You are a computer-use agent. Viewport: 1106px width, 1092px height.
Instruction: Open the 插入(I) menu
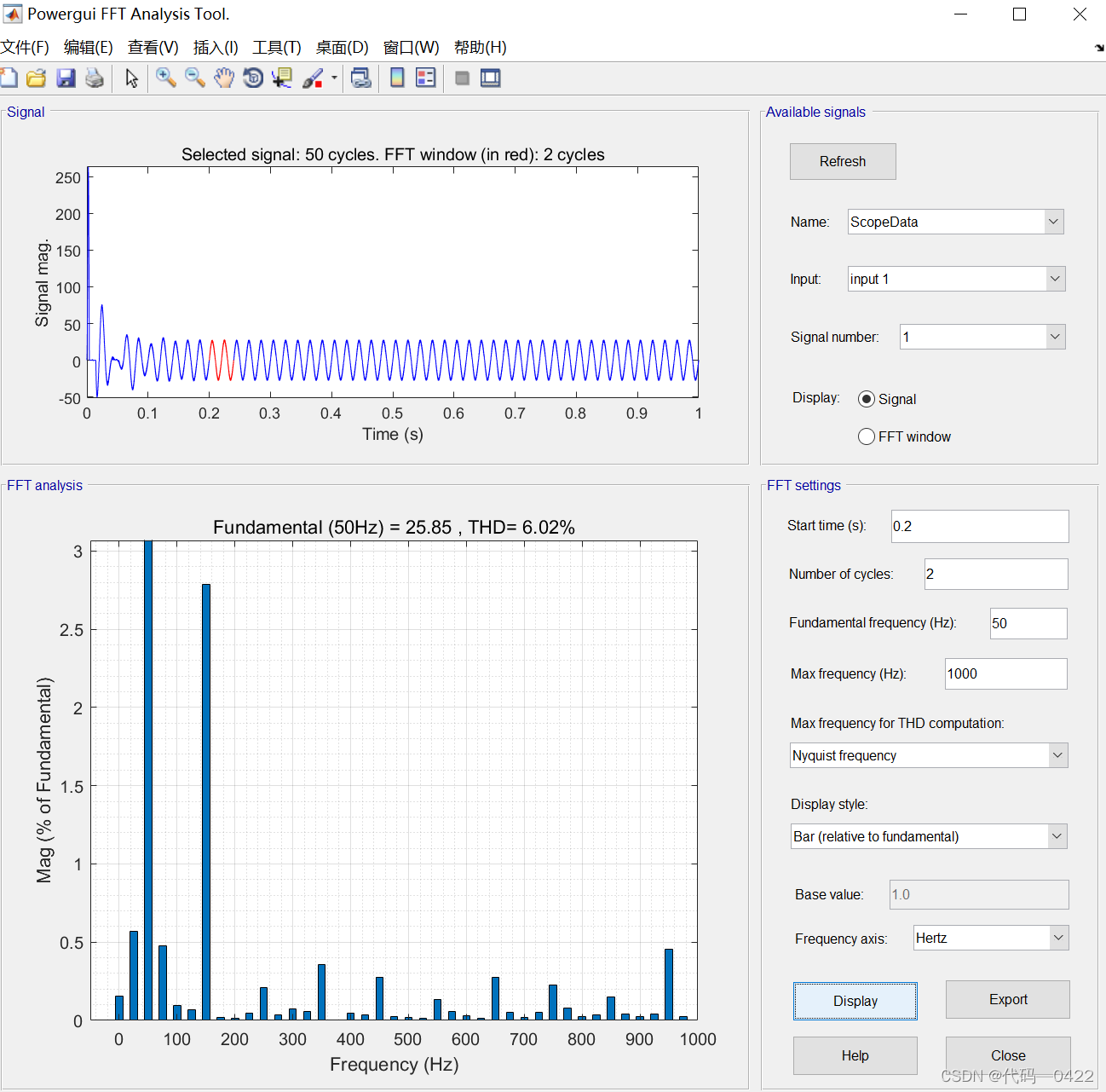click(216, 48)
